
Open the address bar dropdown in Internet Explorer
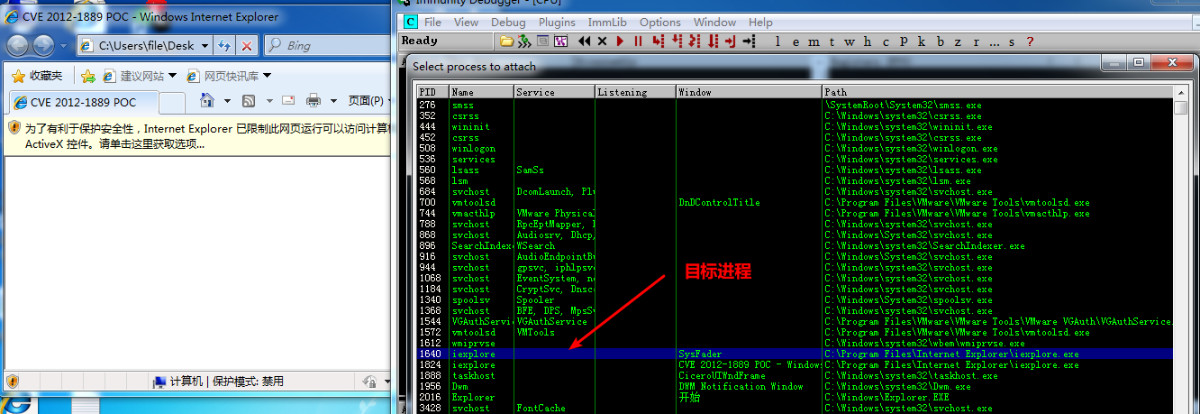[205, 46]
